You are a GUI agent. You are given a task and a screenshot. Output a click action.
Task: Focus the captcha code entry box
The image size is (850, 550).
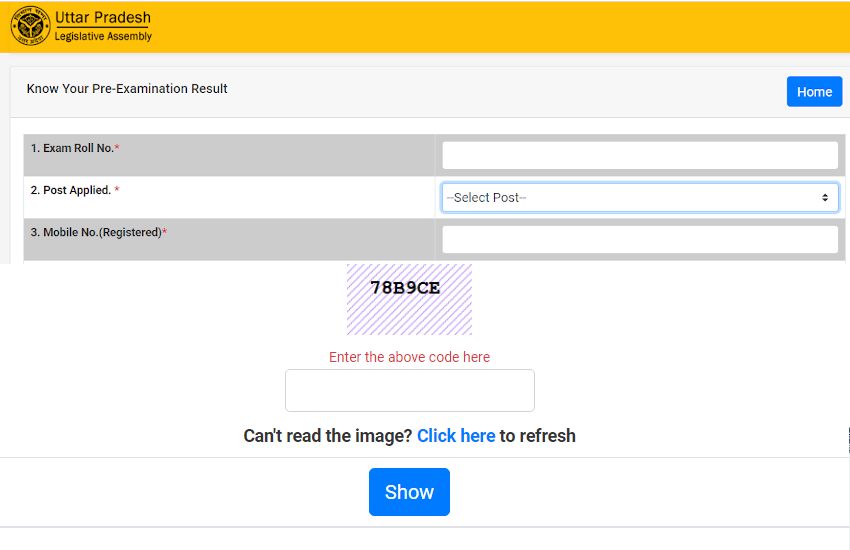pyautogui.click(x=409, y=391)
